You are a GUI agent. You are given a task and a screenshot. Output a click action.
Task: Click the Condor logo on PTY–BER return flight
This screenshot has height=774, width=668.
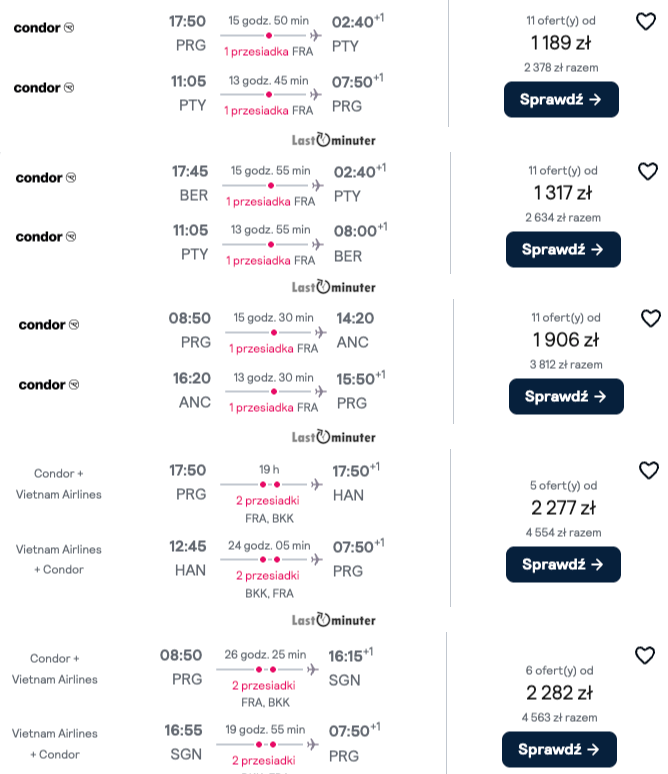pos(46,237)
